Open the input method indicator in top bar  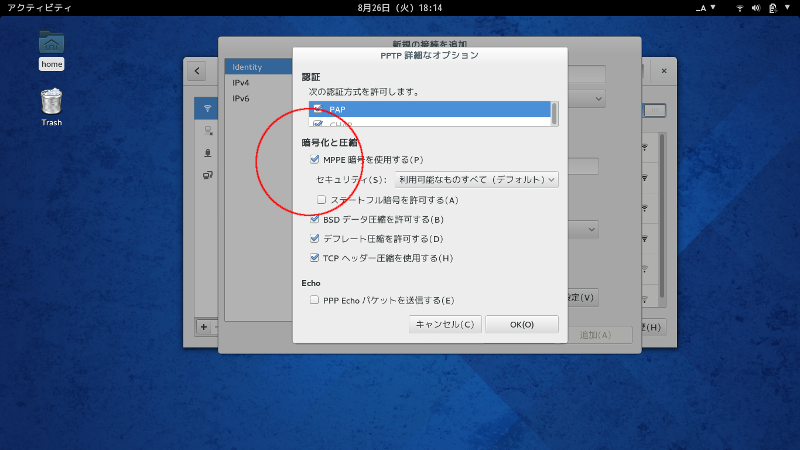click(x=706, y=8)
